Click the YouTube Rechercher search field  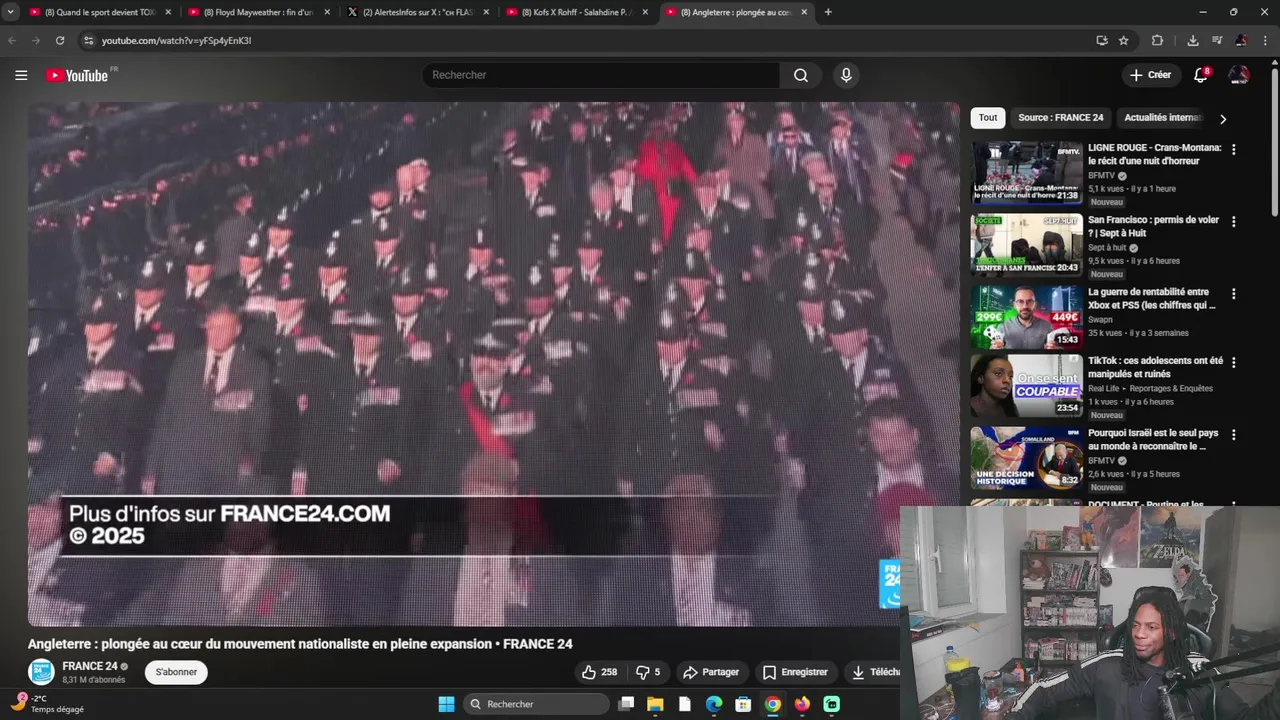click(600, 75)
